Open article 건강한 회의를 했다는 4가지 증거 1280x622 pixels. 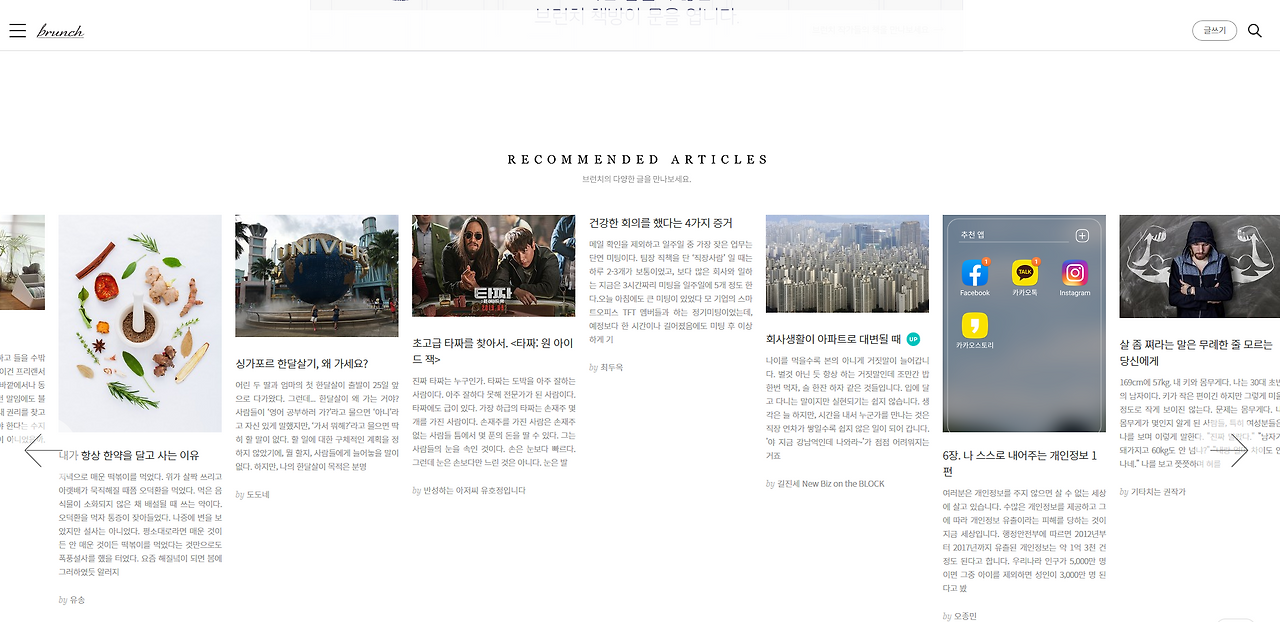(660, 223)
